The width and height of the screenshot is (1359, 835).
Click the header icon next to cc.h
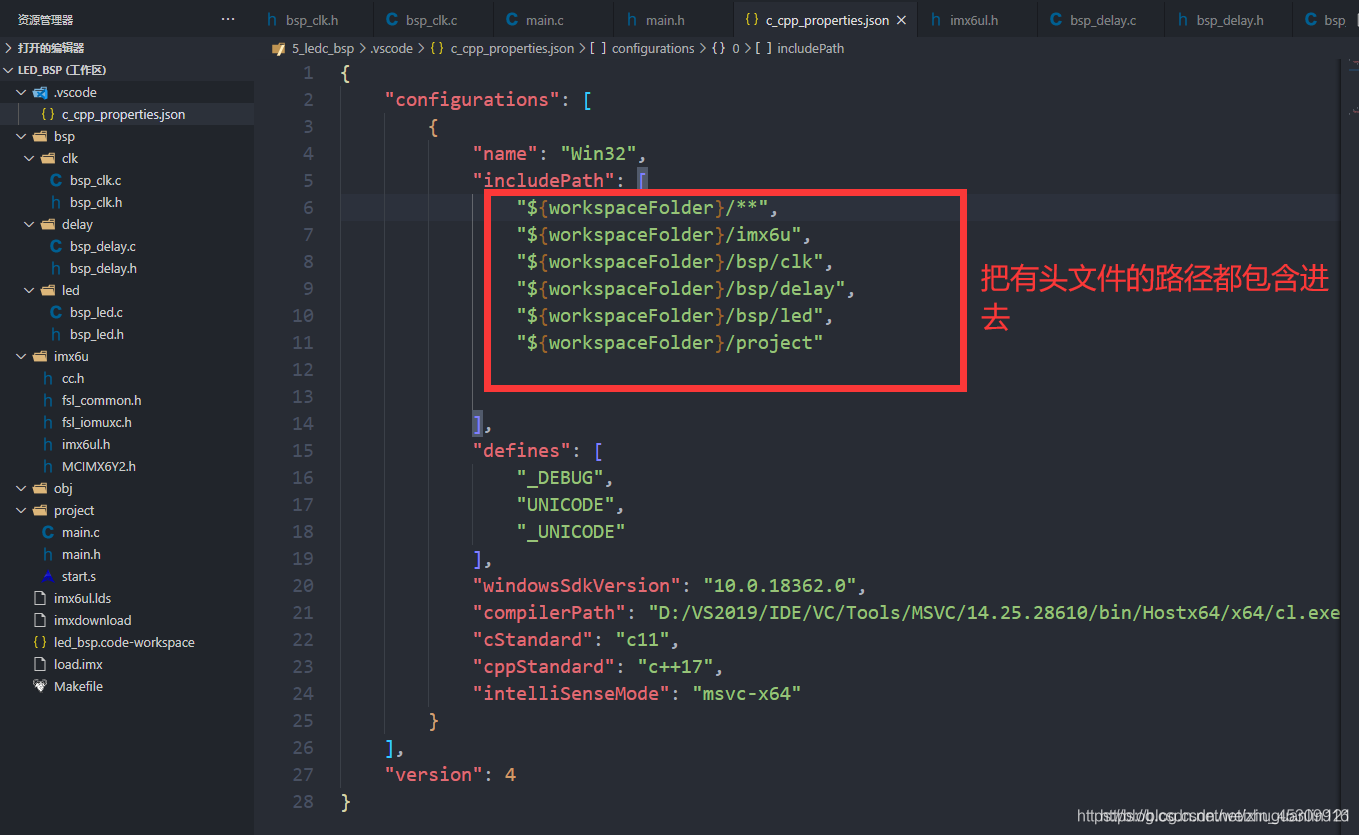pyautogui.click(x=48, y=378)
